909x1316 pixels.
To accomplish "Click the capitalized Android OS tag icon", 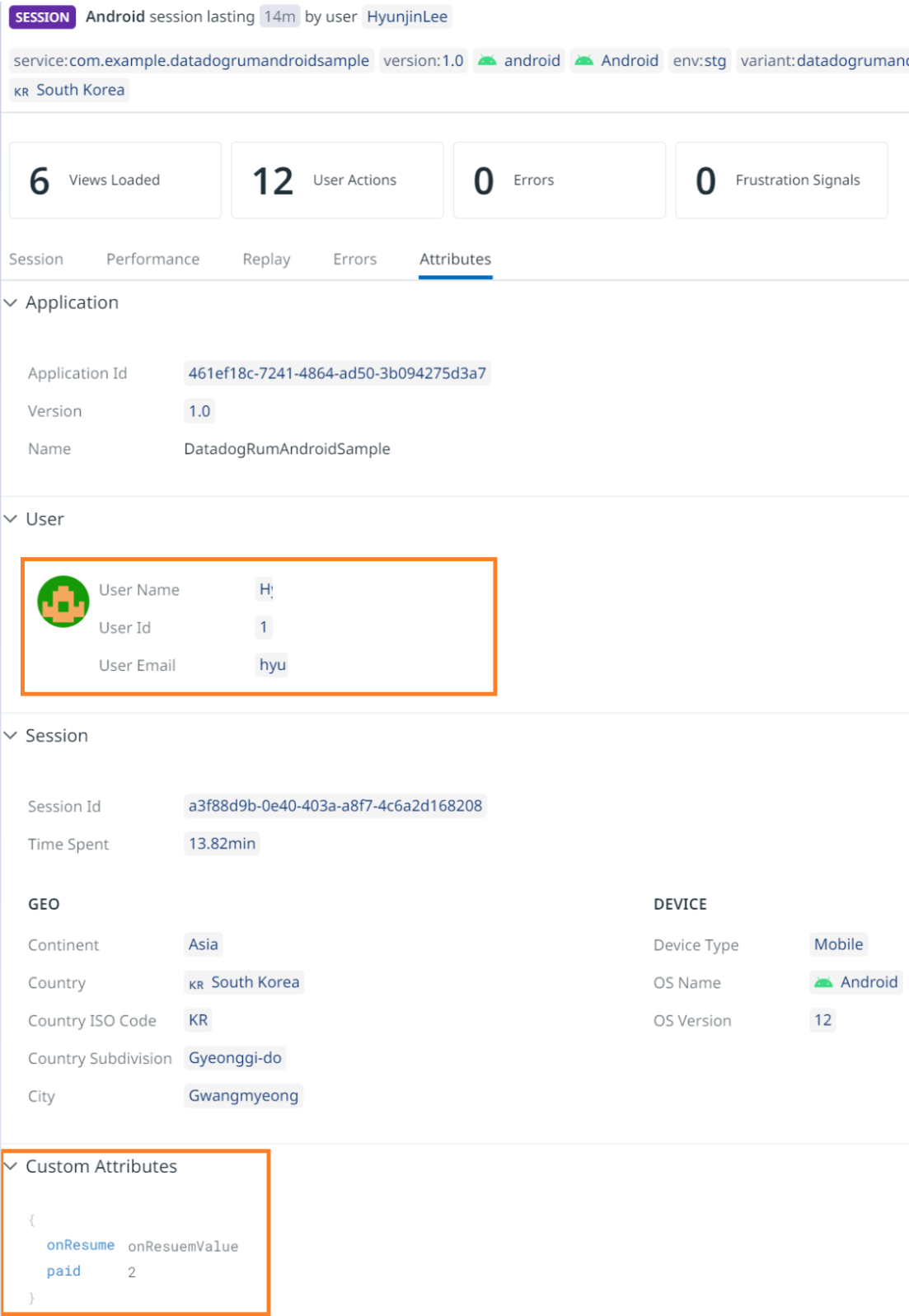I will pyautogui.click(x=584, y=61).
